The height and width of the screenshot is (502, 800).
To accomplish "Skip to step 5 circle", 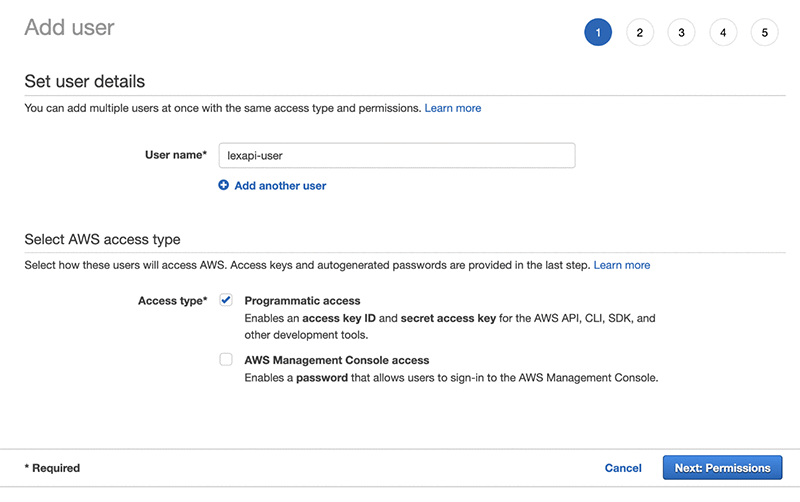I will [x=765, y=33].
